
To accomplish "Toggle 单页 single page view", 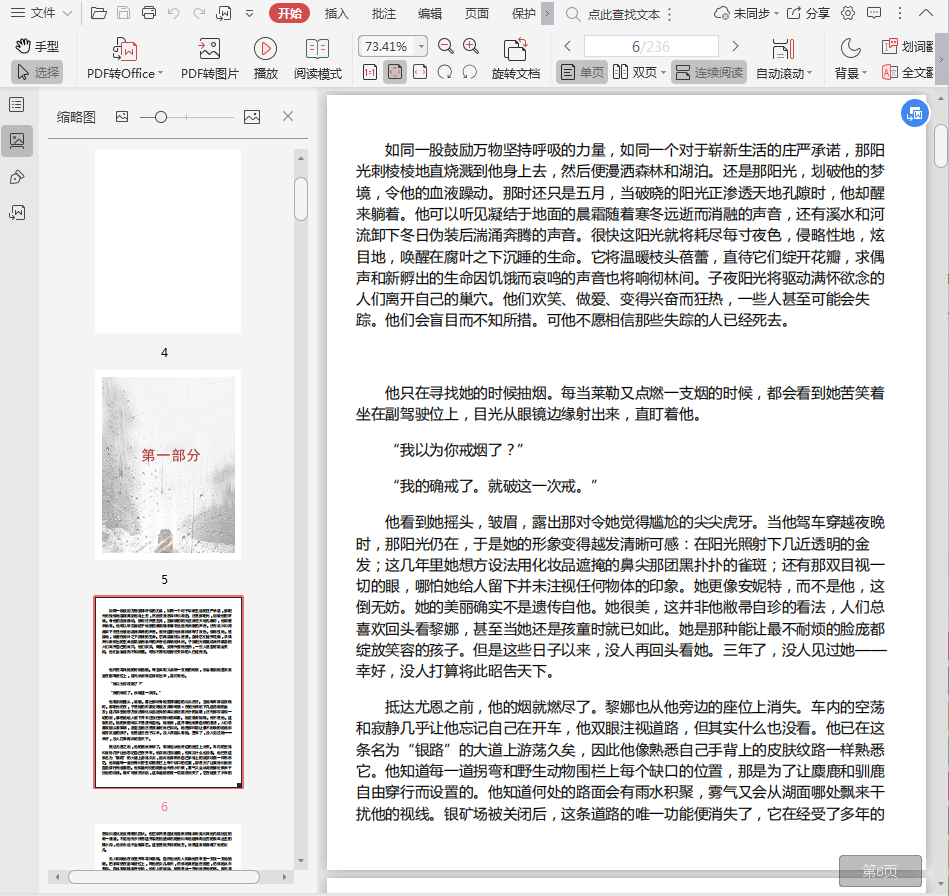I will tap(581, 73).
